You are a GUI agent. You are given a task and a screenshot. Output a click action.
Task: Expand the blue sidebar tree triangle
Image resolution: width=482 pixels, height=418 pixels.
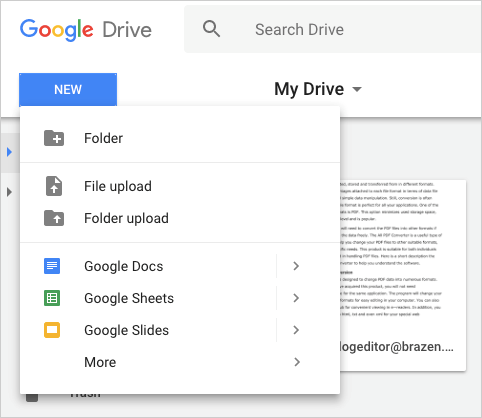point(9,152)
